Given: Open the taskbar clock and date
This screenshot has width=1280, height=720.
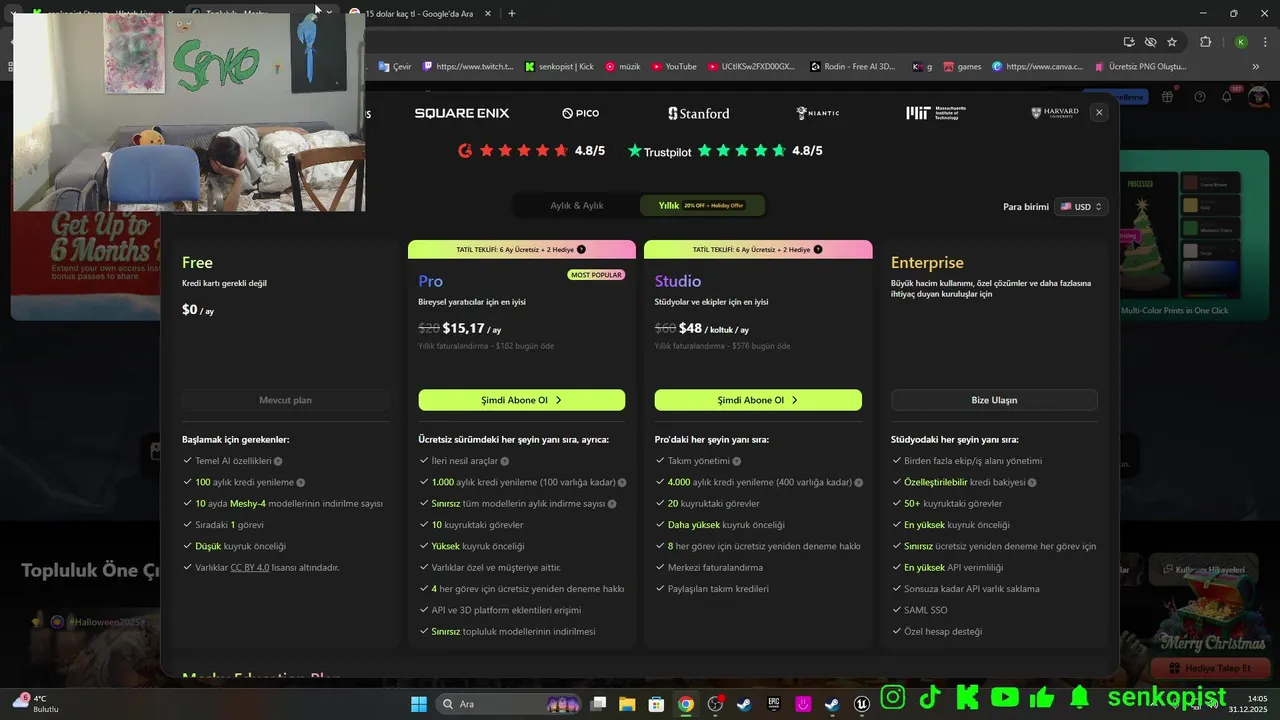Looking at the screenshot, I should (x=1250, y=704).
